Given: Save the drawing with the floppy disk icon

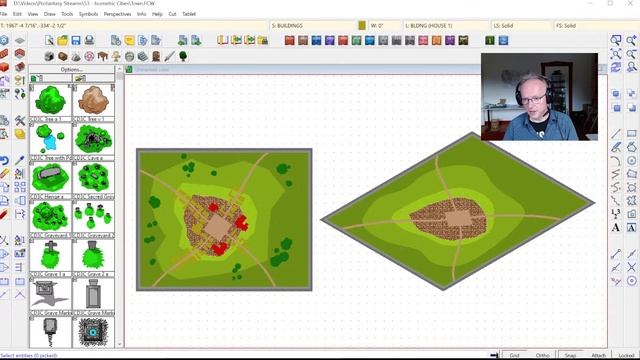Looking at the screenshot, I should tap(76, 40).
